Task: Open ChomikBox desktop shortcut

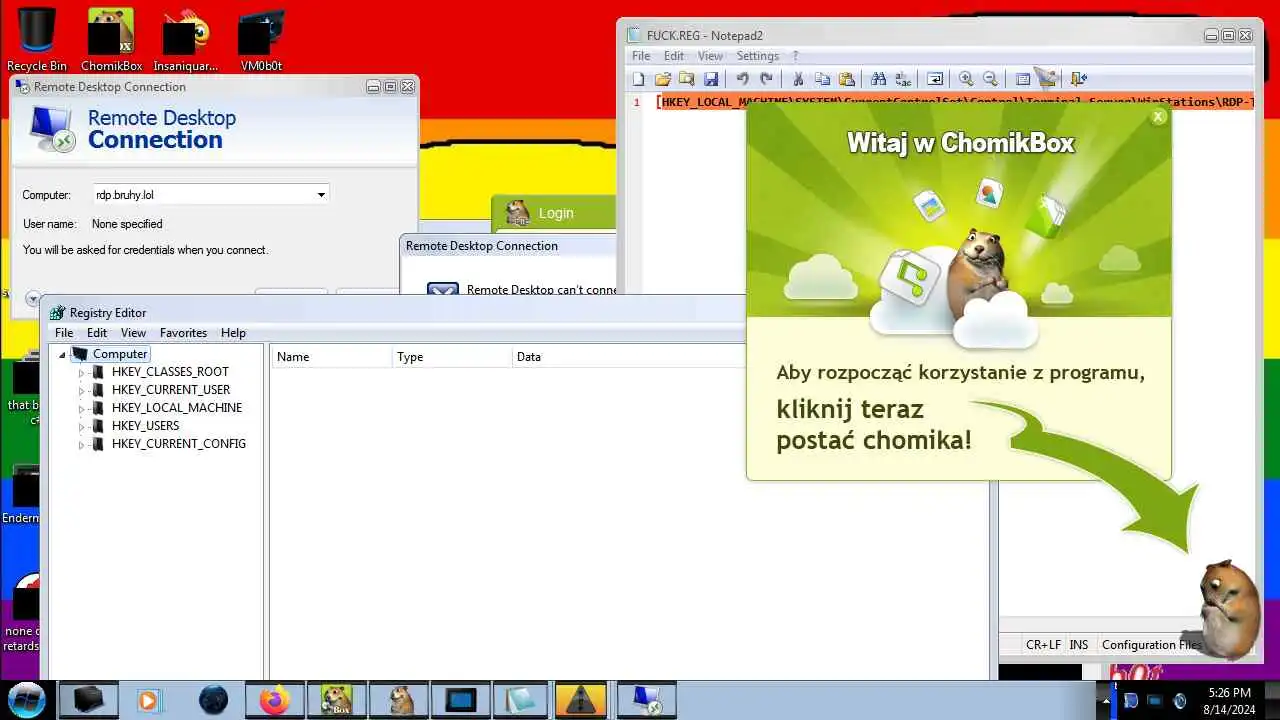Action: coord(111,40)
